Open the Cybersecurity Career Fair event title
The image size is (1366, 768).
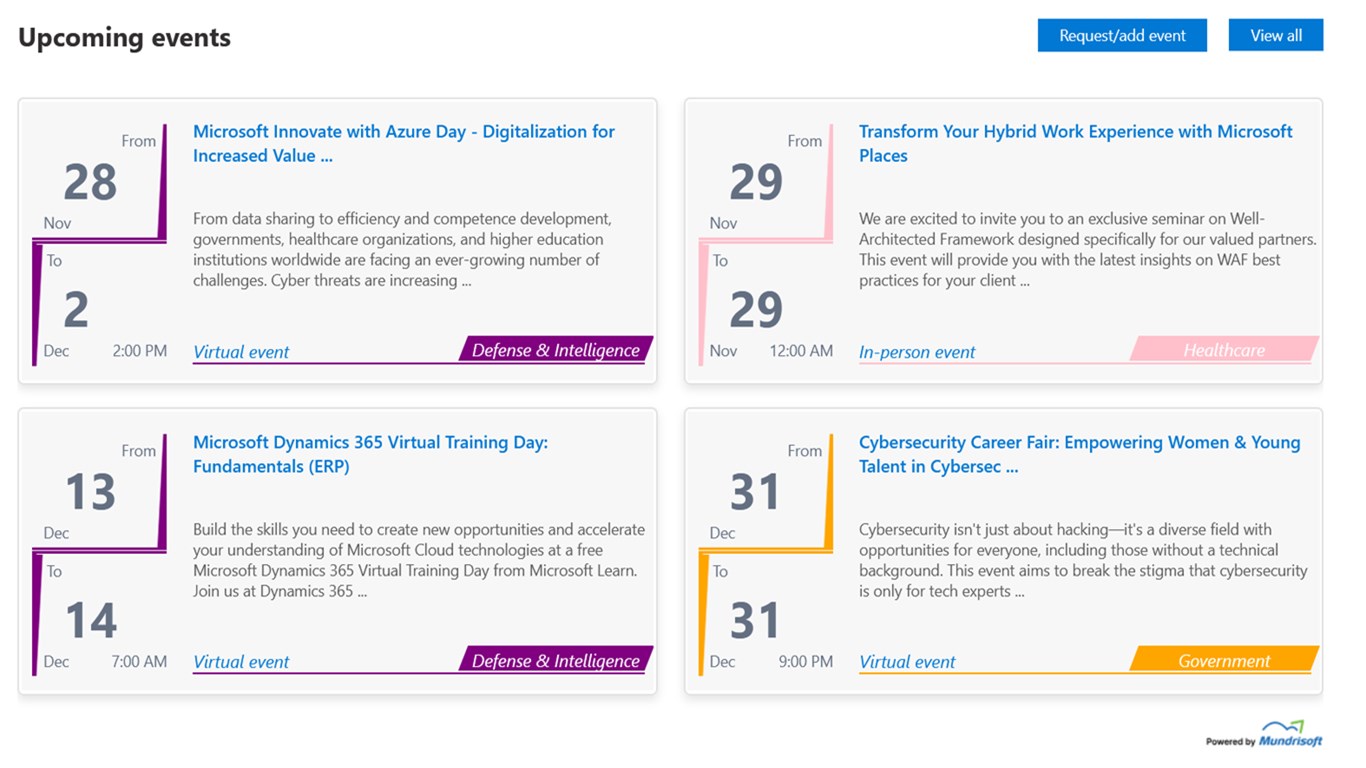(x=1079, y=454)
